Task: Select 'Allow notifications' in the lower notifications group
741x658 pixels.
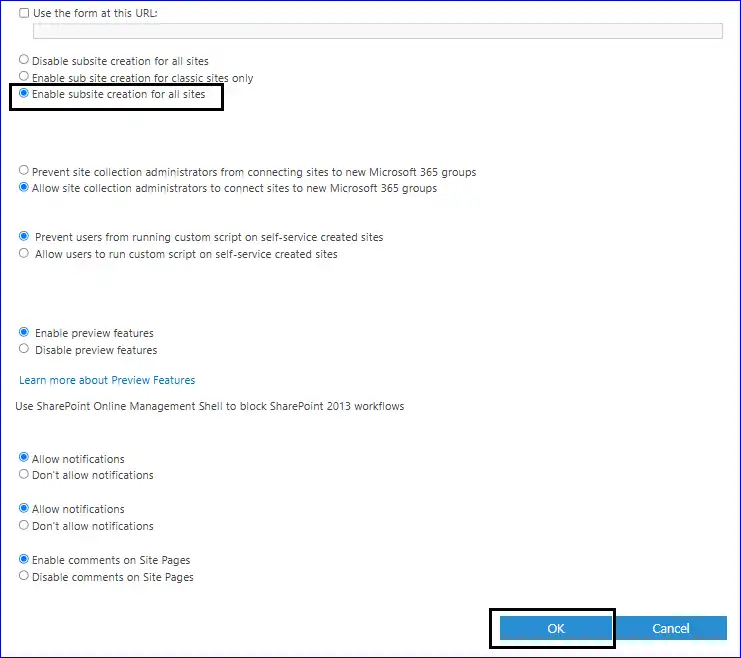Action: point(24,509)
